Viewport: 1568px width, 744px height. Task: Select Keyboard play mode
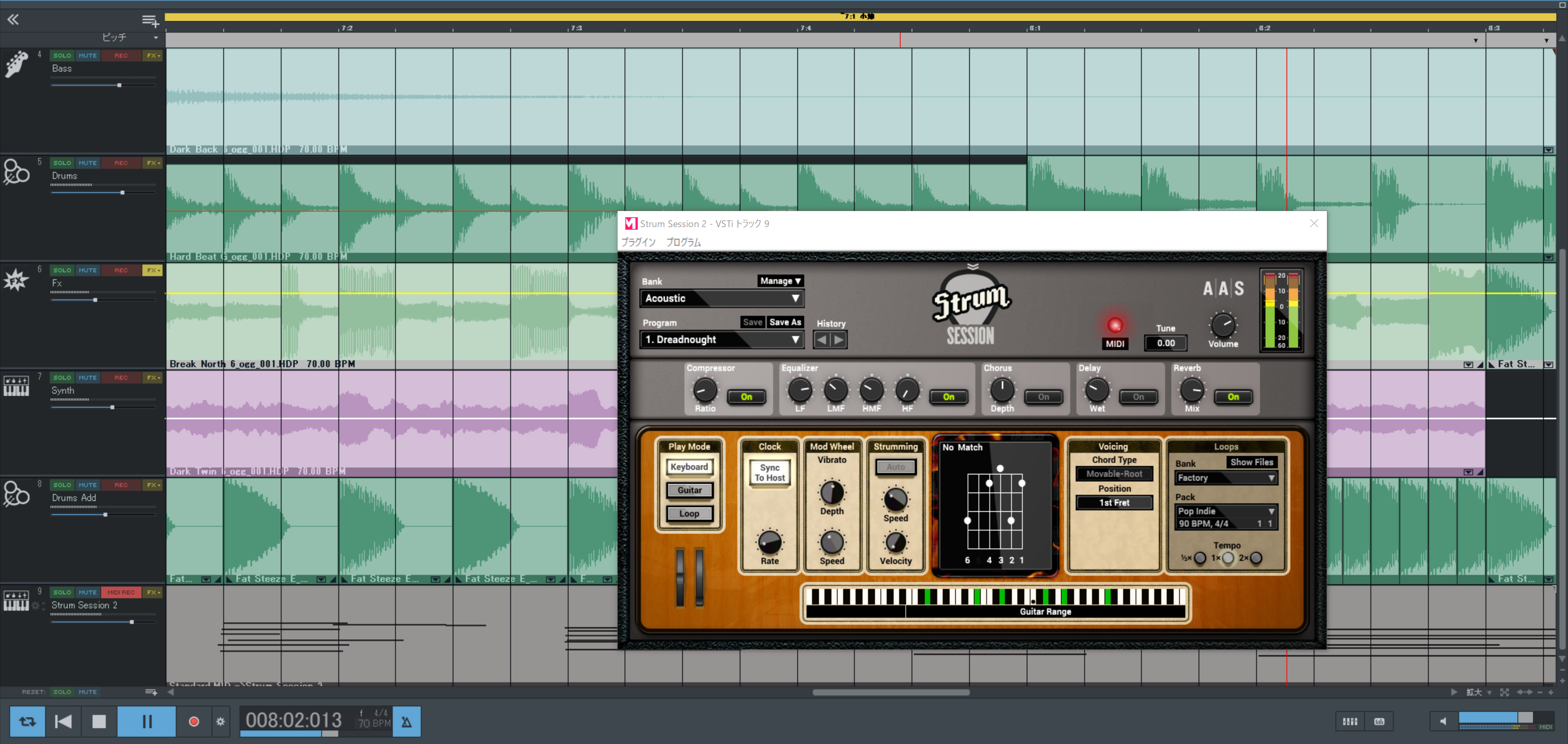point(689,467)
